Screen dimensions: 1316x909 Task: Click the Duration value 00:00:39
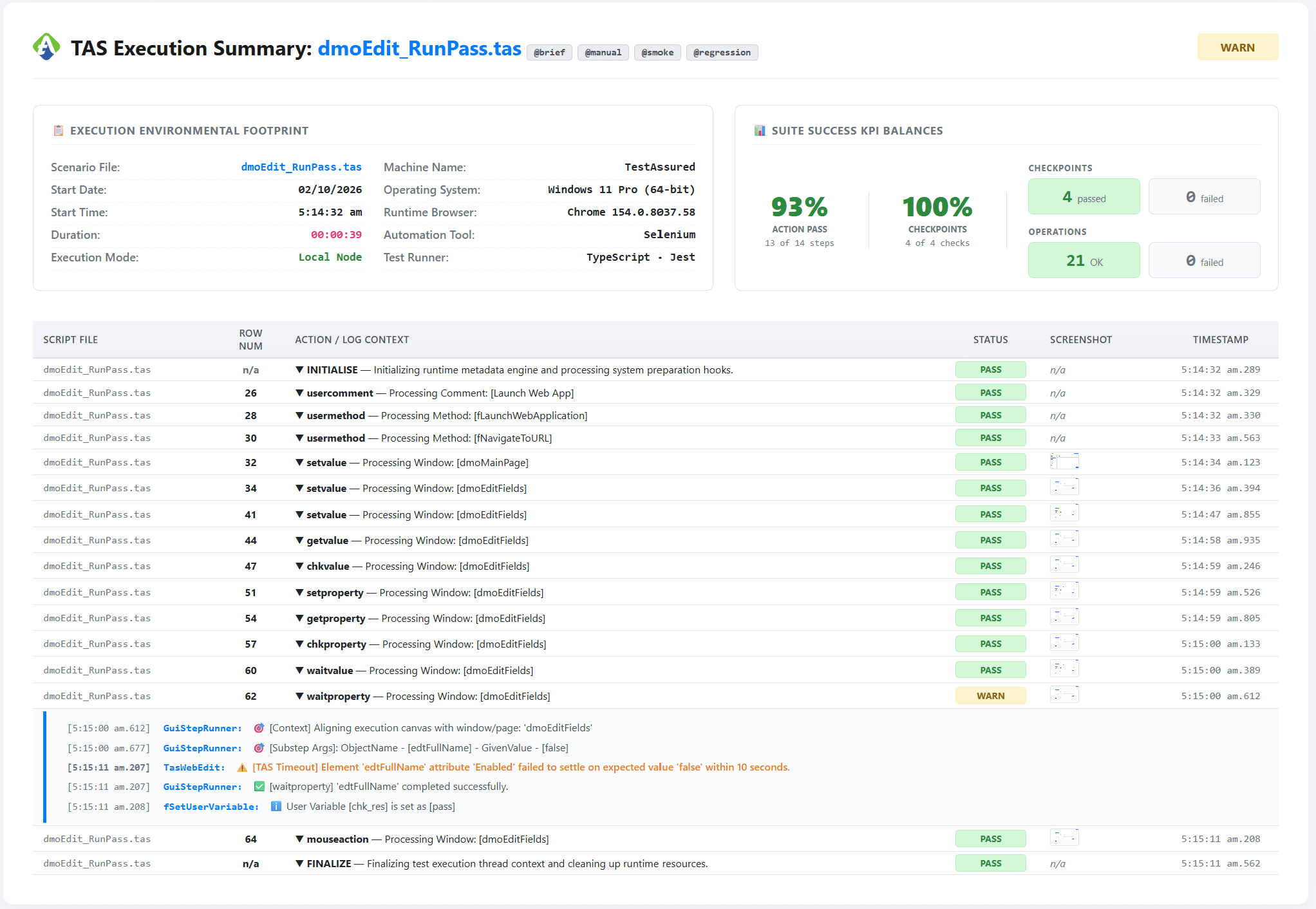point(336,235)
